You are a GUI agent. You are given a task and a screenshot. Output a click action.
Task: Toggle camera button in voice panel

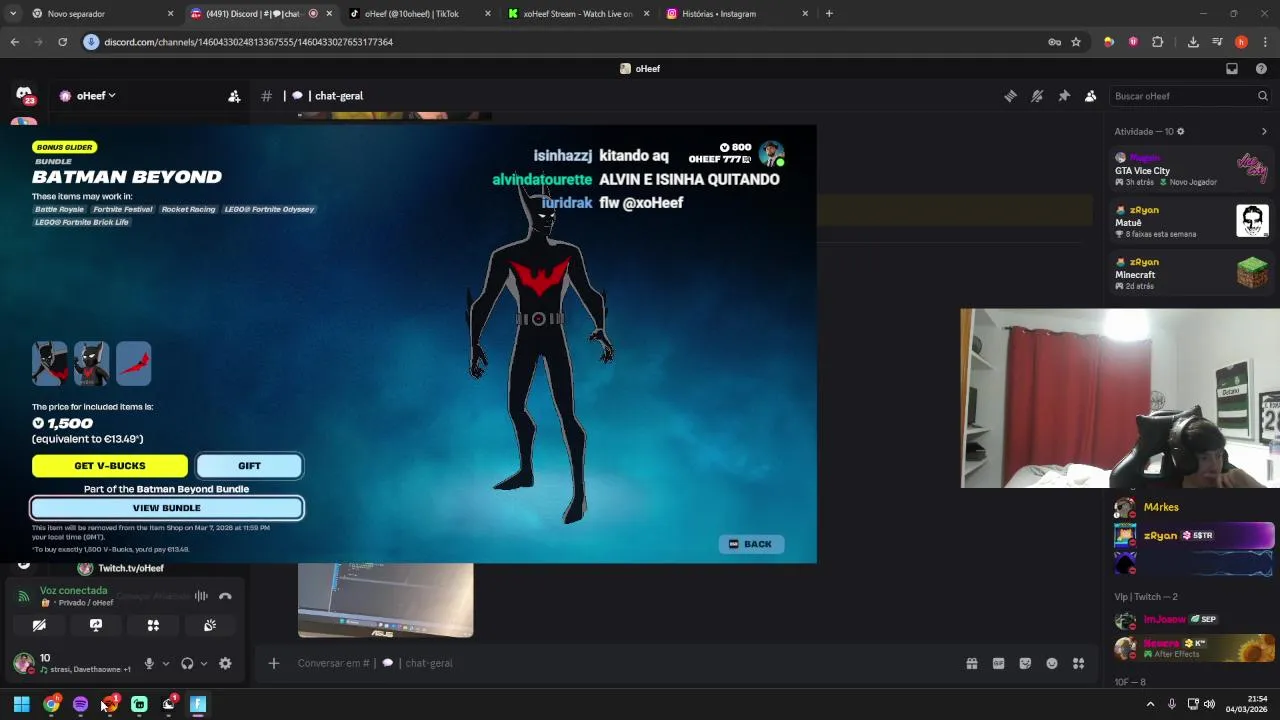click(39, 625)
